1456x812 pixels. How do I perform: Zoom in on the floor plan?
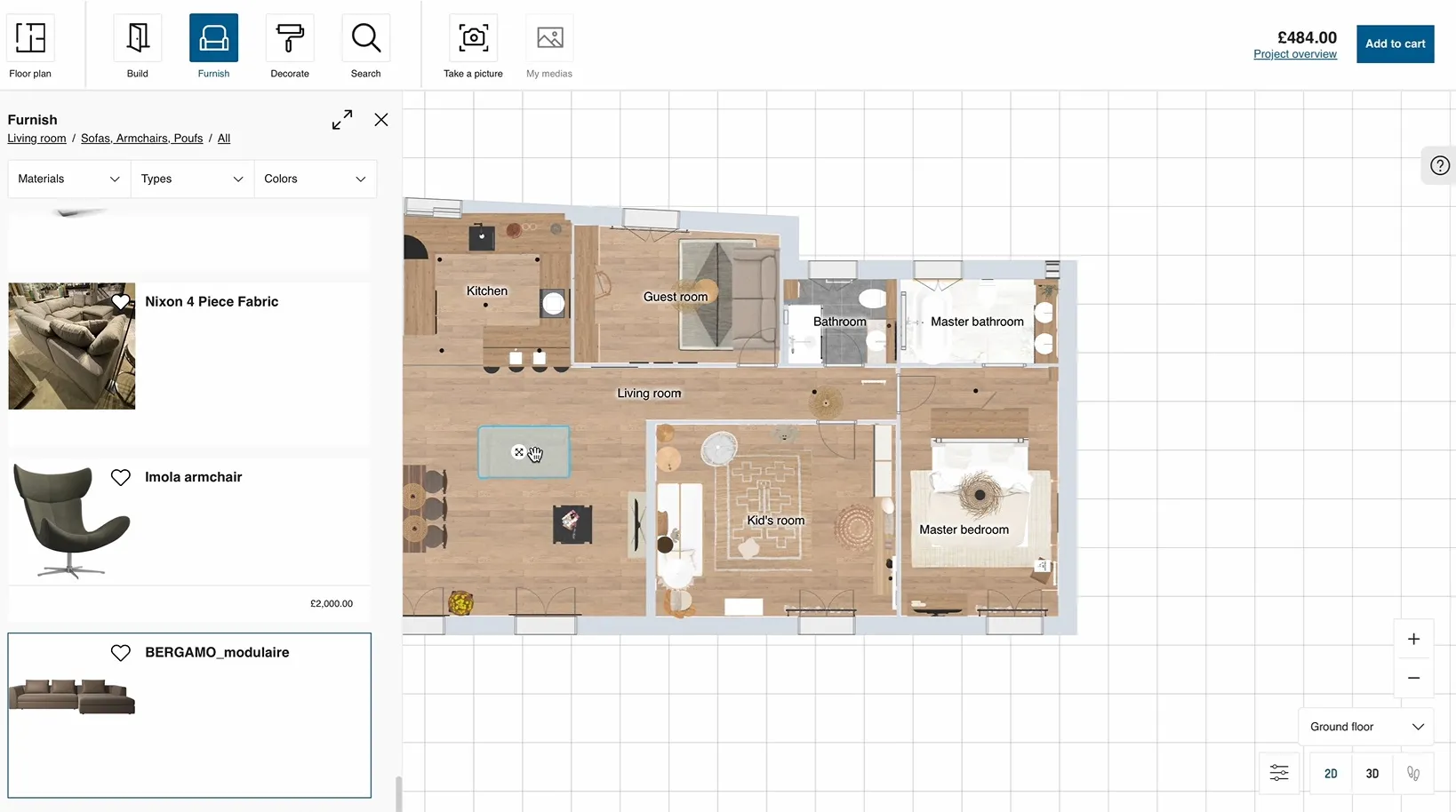point(1413,639)
